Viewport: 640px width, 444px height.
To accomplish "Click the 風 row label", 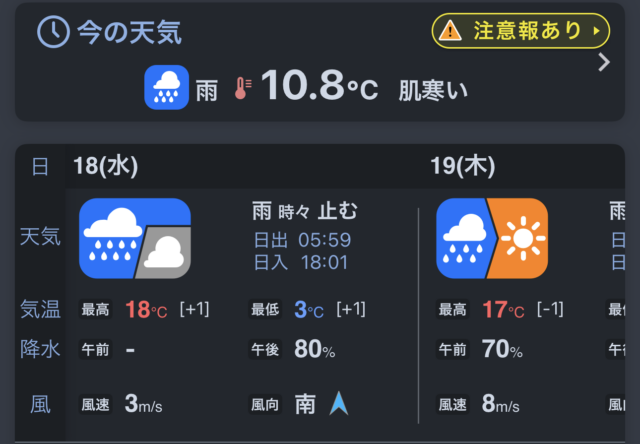I will tap(40, 404).
